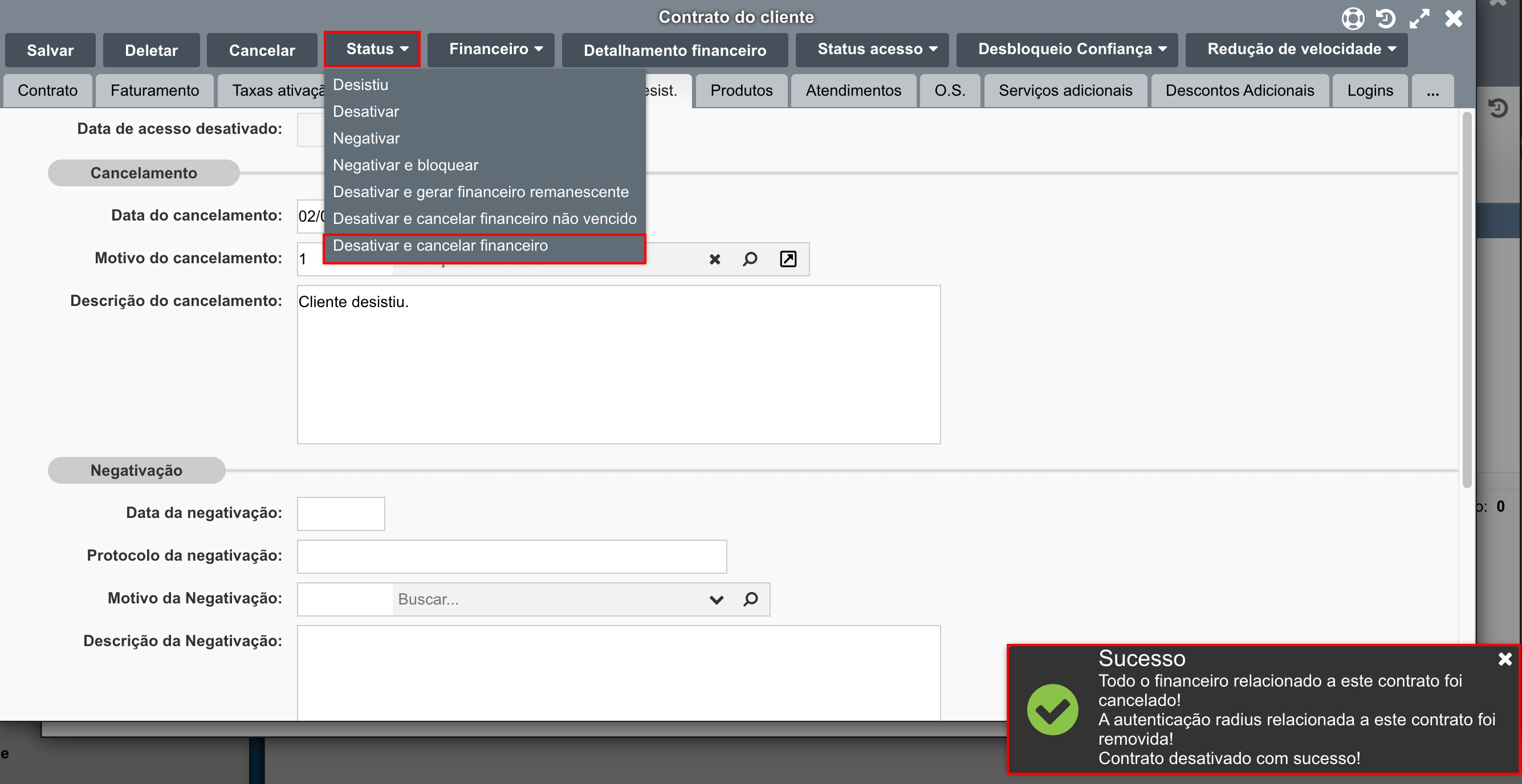Click the history icon in right sidebar

tap(1498, 108)
